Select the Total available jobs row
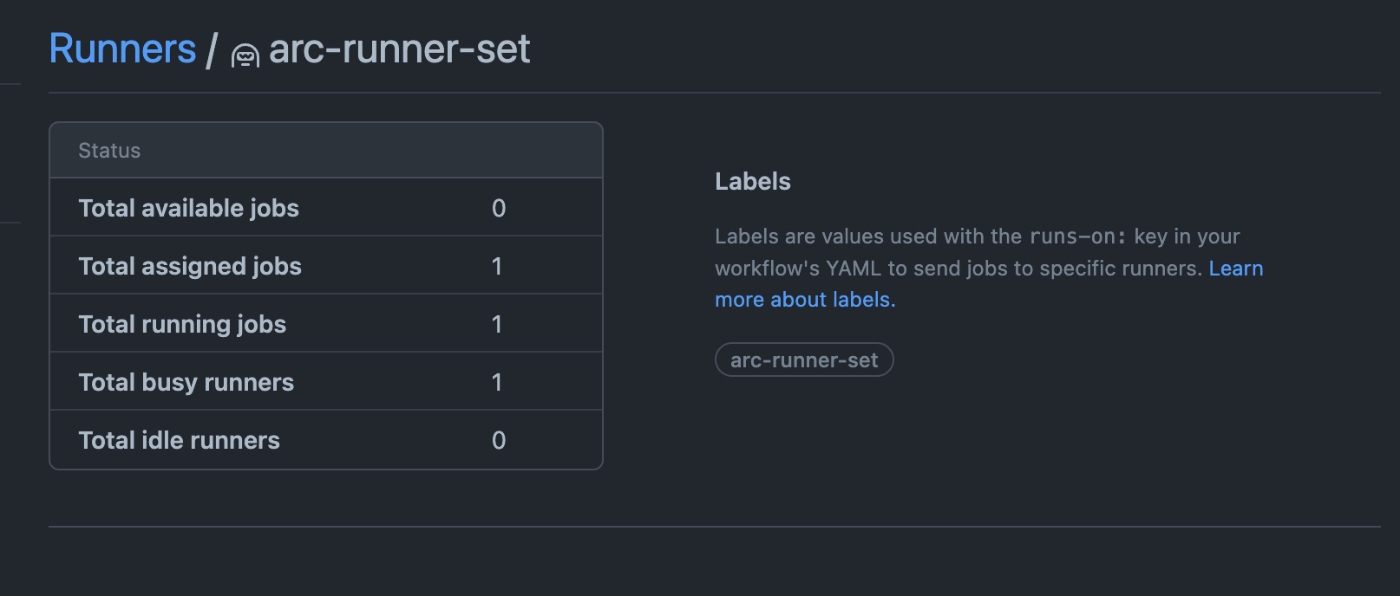This screenshot has width=1400, height=596. [326, 208]
